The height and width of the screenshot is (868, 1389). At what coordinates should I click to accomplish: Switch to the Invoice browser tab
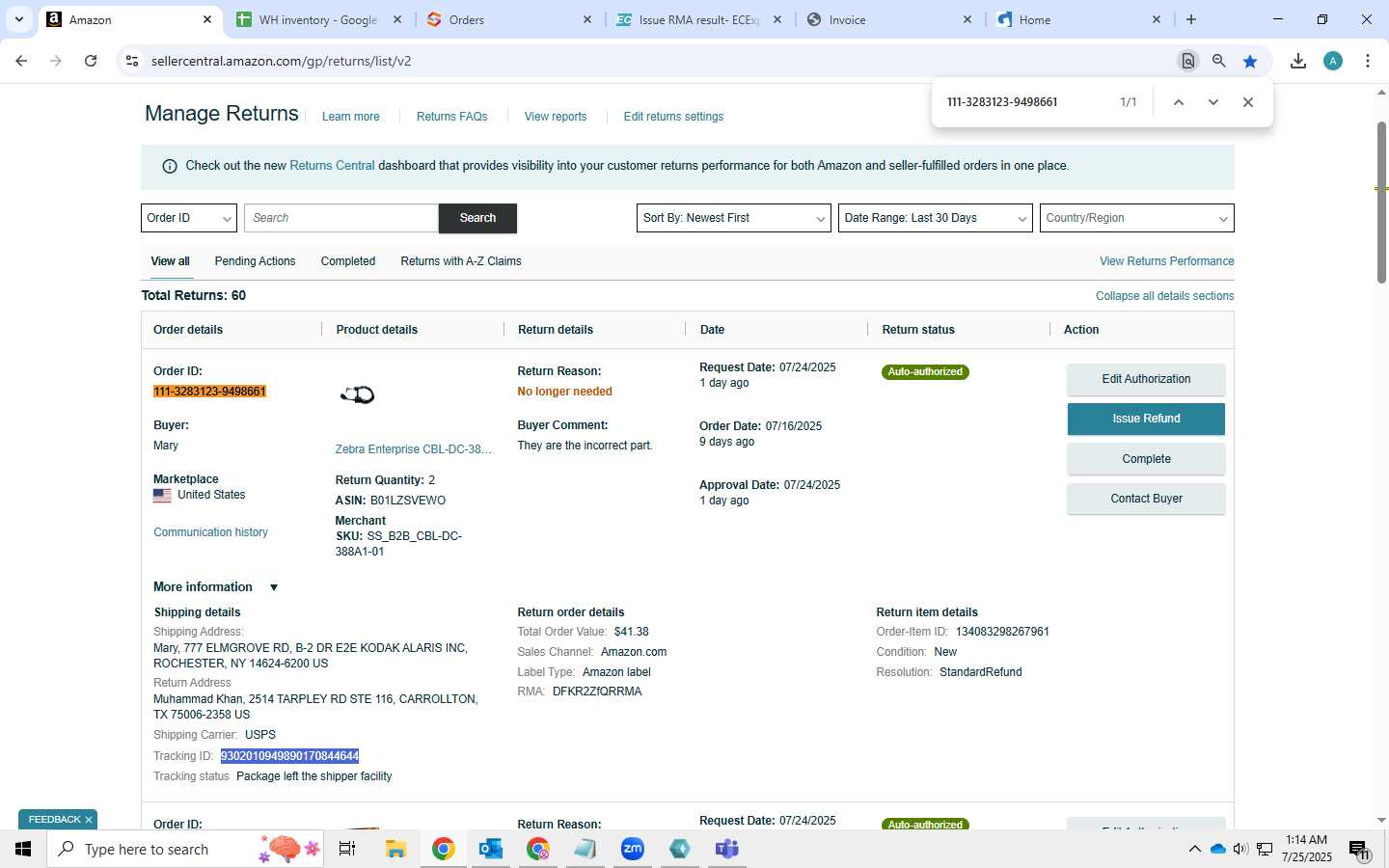[889, 19]
